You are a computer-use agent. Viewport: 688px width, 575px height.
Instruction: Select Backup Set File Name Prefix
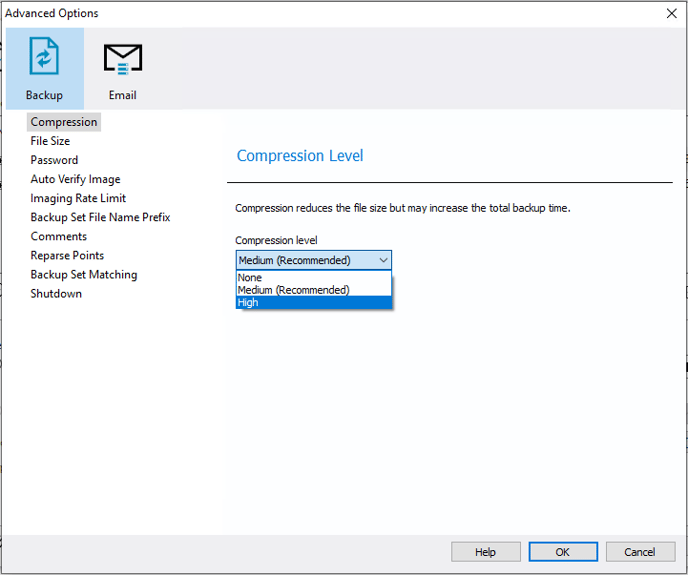[100, 217]
